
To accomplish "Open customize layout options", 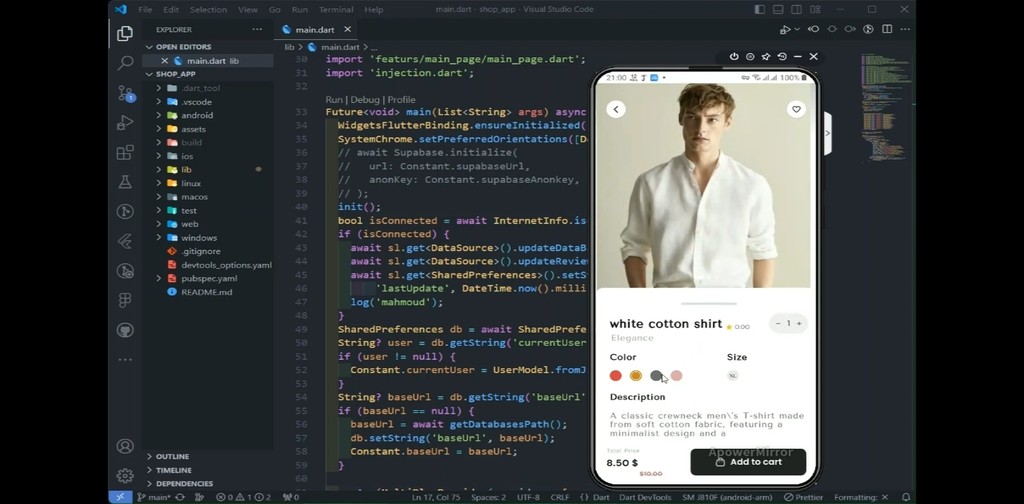I will point(815,10).
